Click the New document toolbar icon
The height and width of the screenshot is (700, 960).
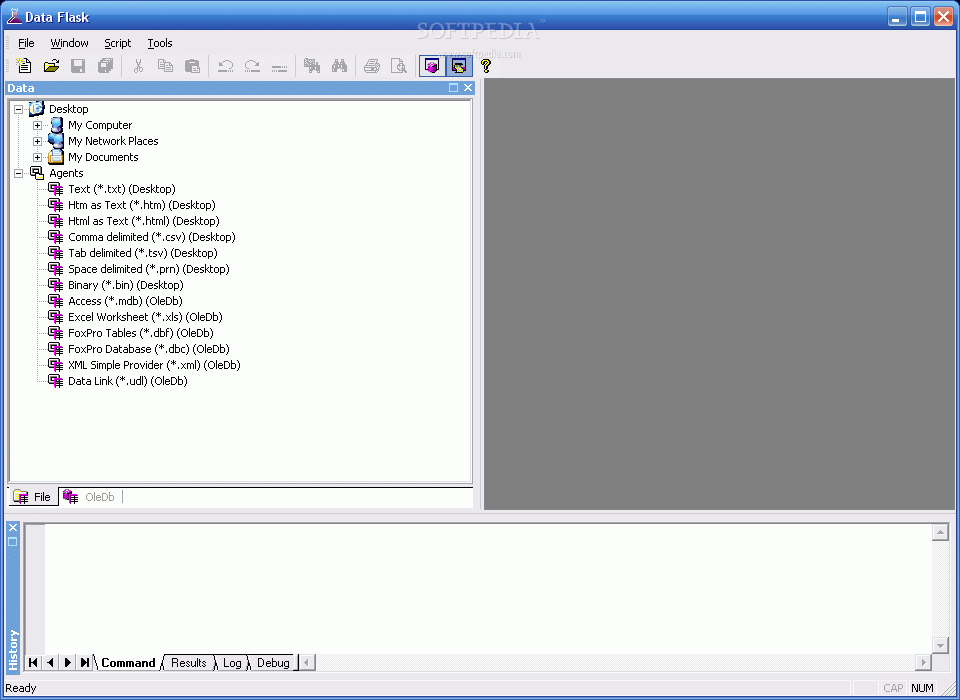click(x=23, y=66)
